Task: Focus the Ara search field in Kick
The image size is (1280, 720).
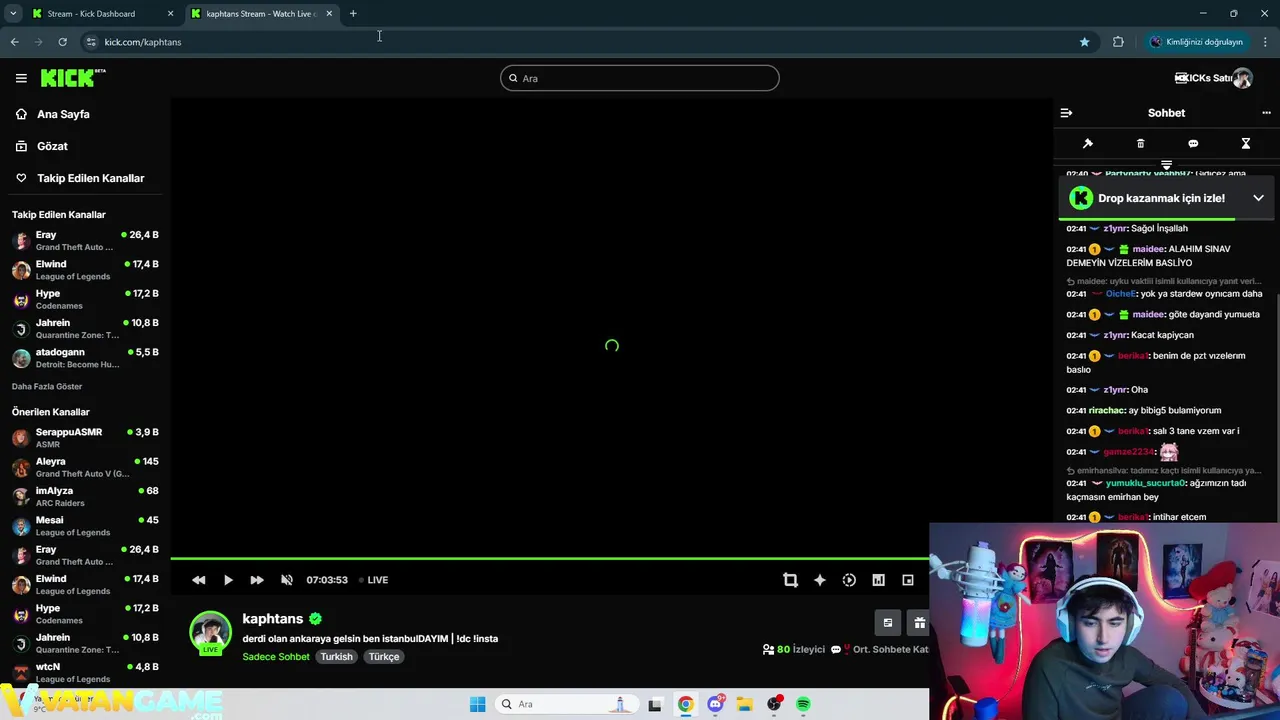Action: click(x=640, y=78)
